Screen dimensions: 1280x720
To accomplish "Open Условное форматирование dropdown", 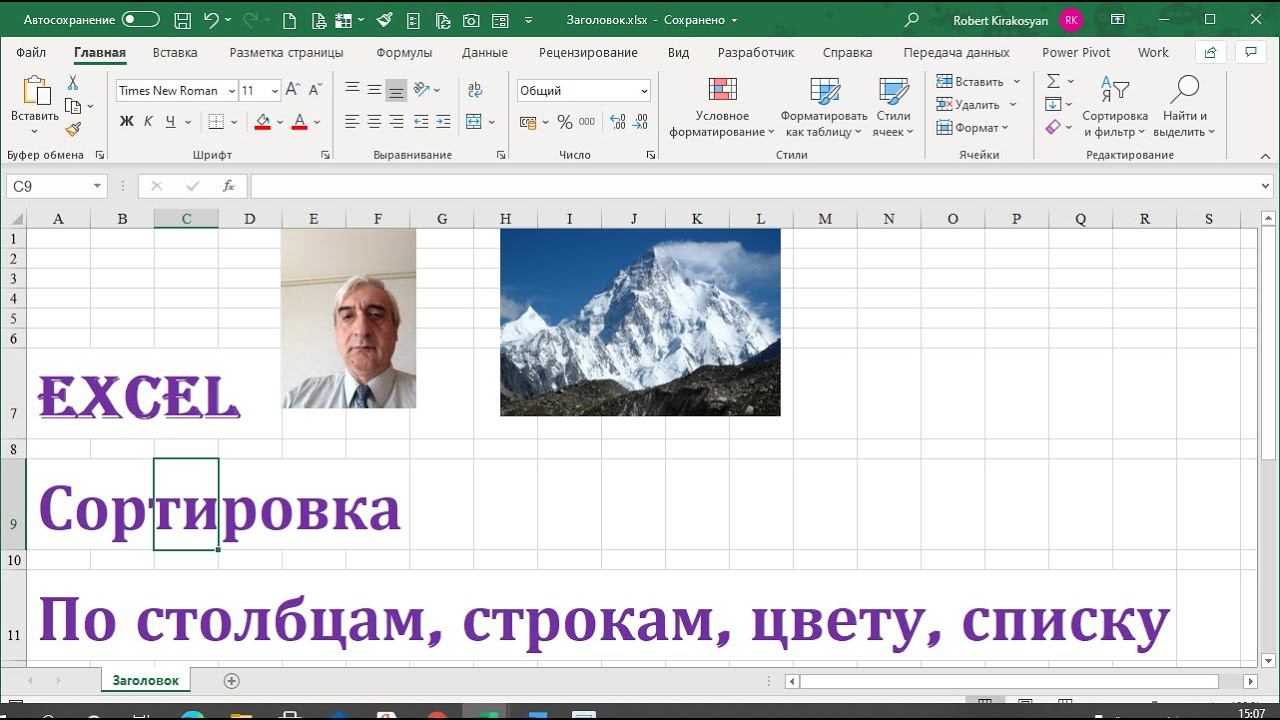I will (x=722, y=107).
